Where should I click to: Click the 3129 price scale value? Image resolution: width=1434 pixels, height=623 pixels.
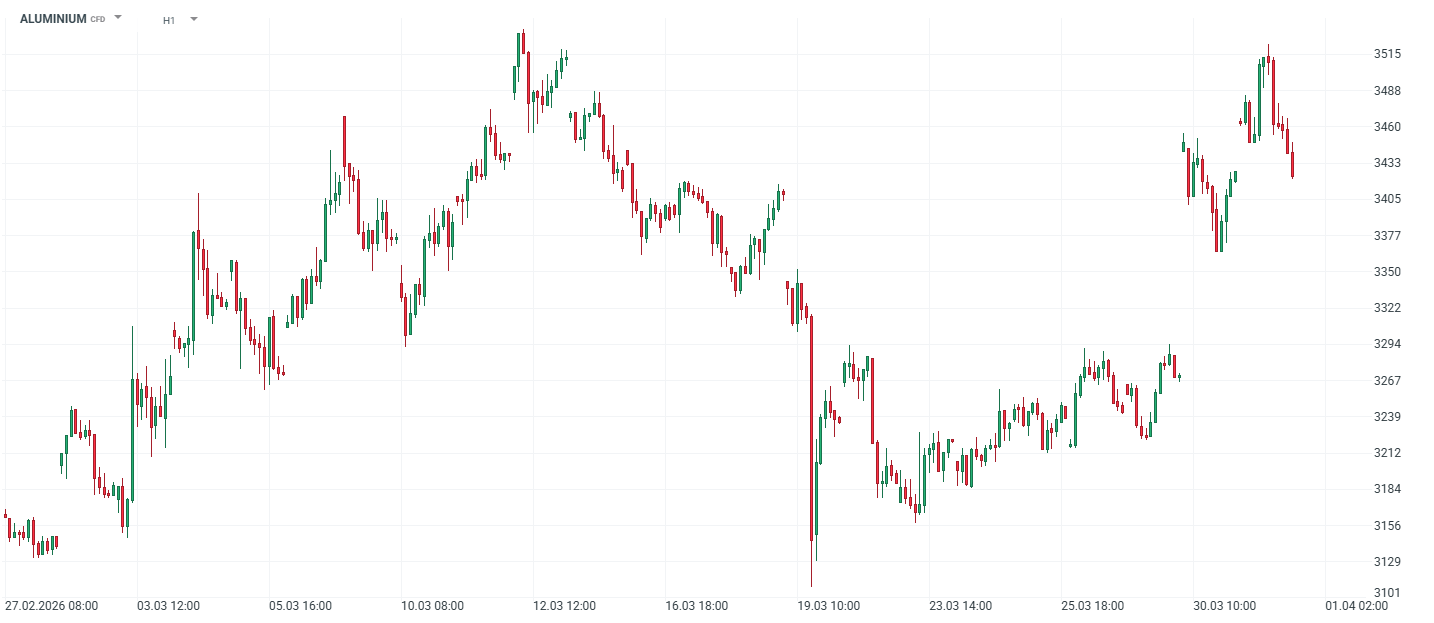[x=1387, y=562]
